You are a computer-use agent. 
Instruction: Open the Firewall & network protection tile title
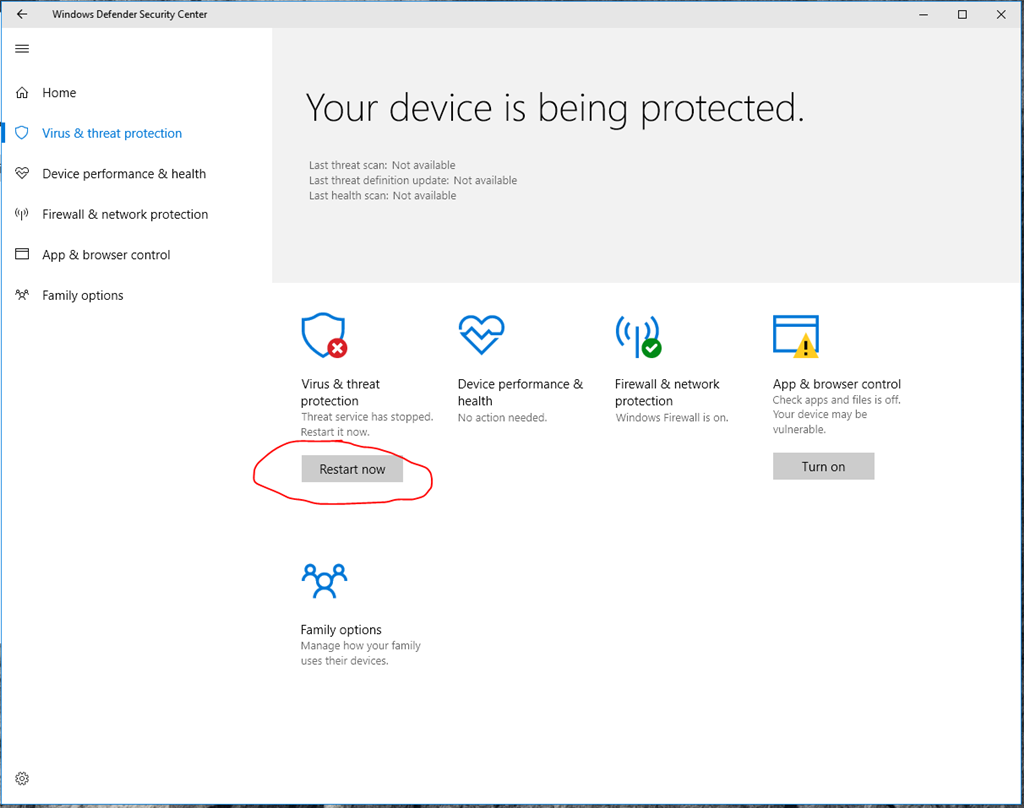pyautogui.click(x=667, y=392)
